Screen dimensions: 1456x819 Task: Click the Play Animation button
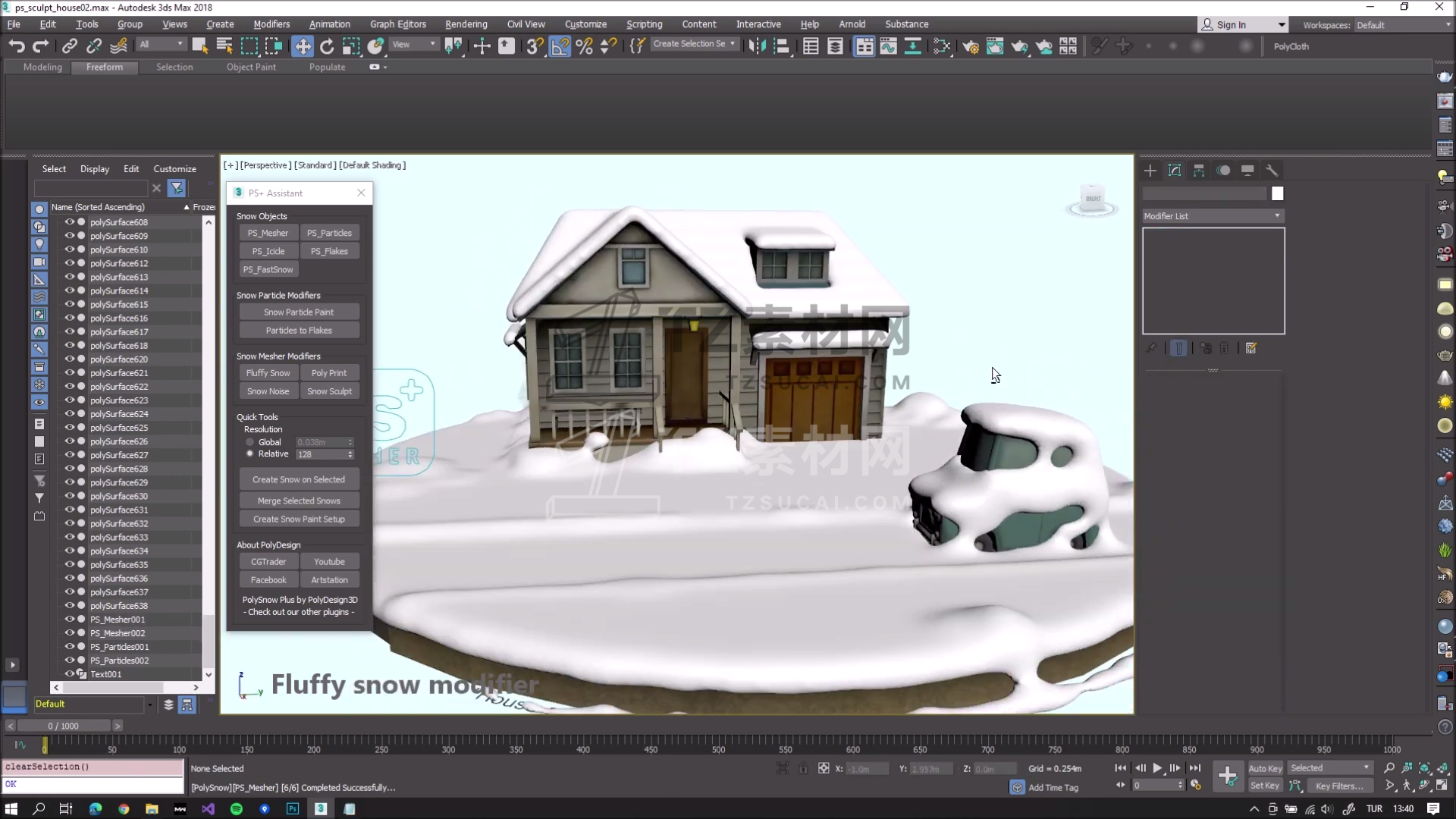pos(1157,768)
